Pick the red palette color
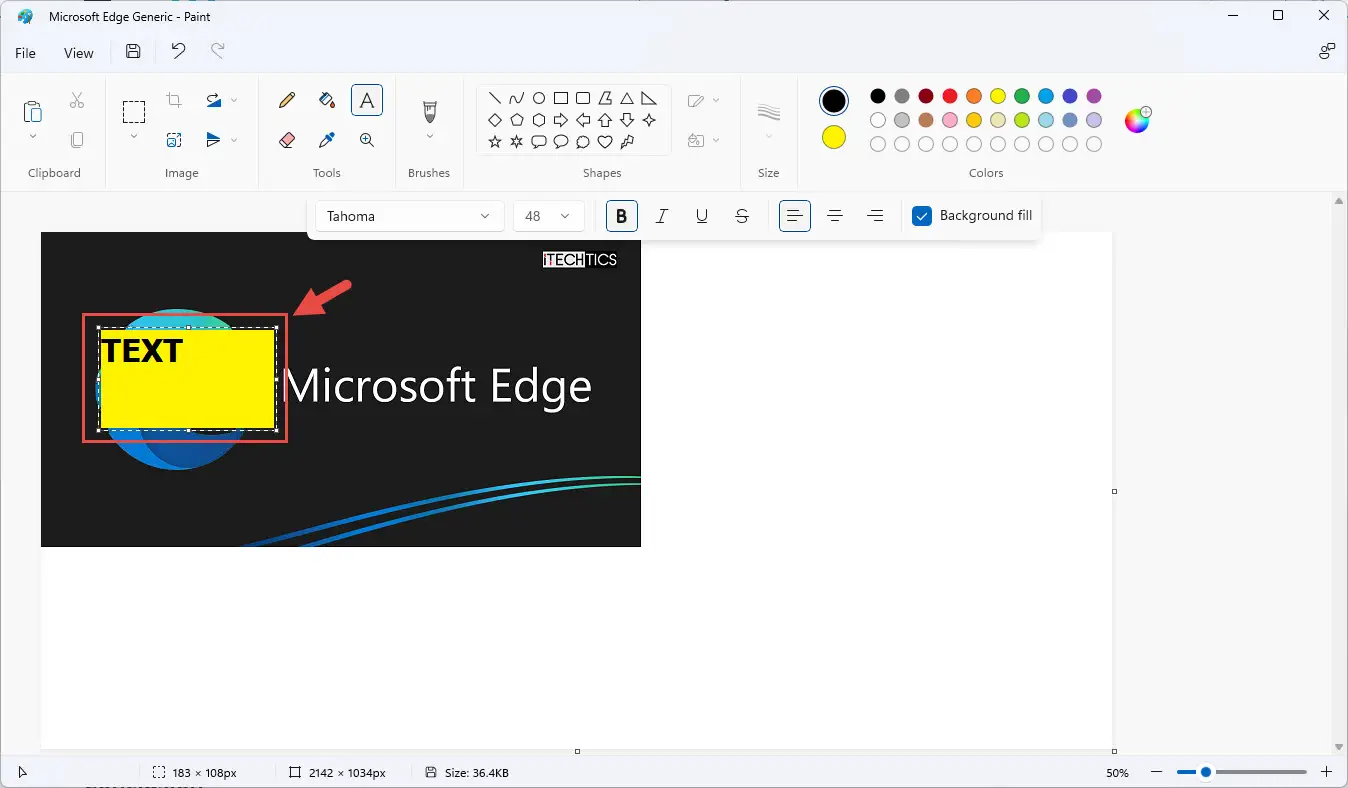Viewport: 1348px width, 788px height. coord(950,96)
